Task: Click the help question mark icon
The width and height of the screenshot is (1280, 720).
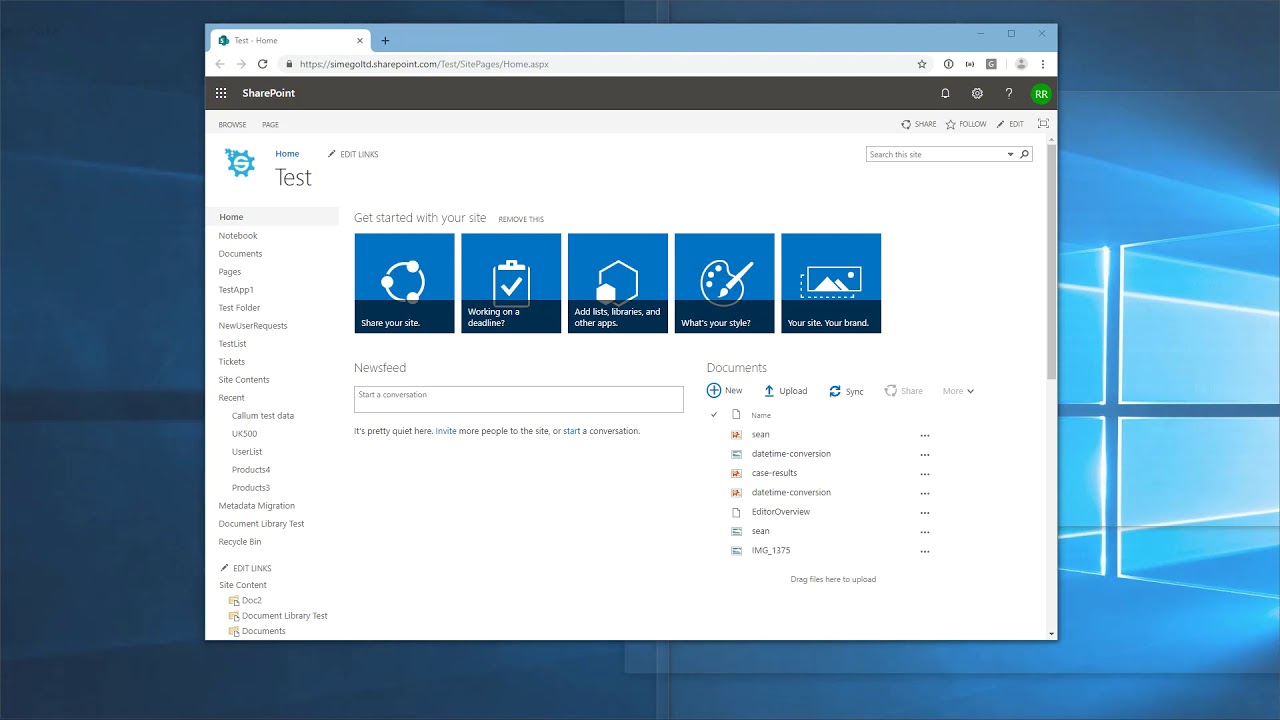Action: coord(1009,93)
